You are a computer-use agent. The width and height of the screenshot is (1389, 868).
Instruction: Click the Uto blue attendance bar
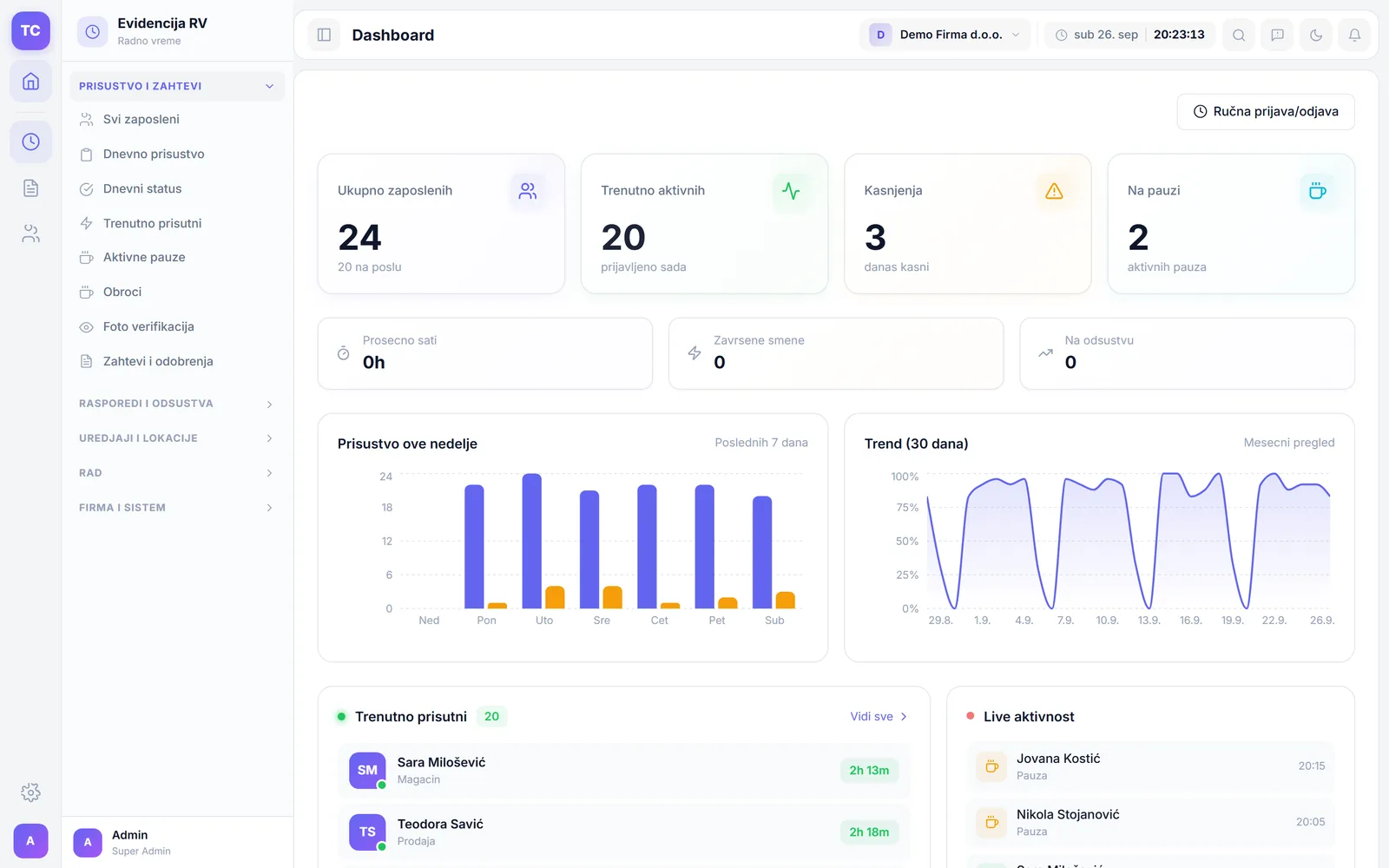532,541
